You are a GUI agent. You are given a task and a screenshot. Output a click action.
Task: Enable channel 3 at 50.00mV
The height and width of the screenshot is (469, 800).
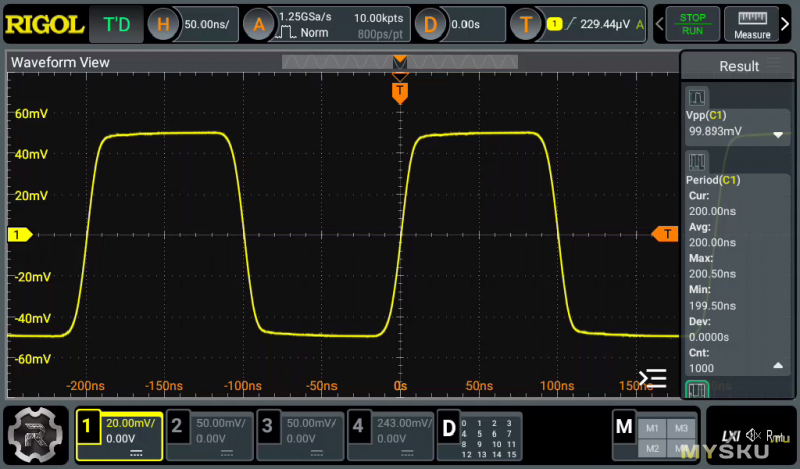(300, 432)
